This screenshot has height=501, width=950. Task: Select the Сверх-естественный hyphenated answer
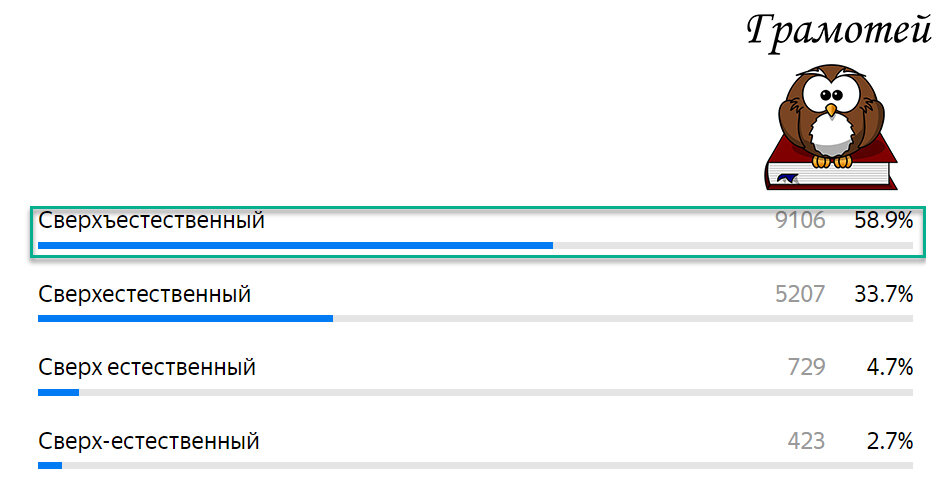click(x=149, y=441)
